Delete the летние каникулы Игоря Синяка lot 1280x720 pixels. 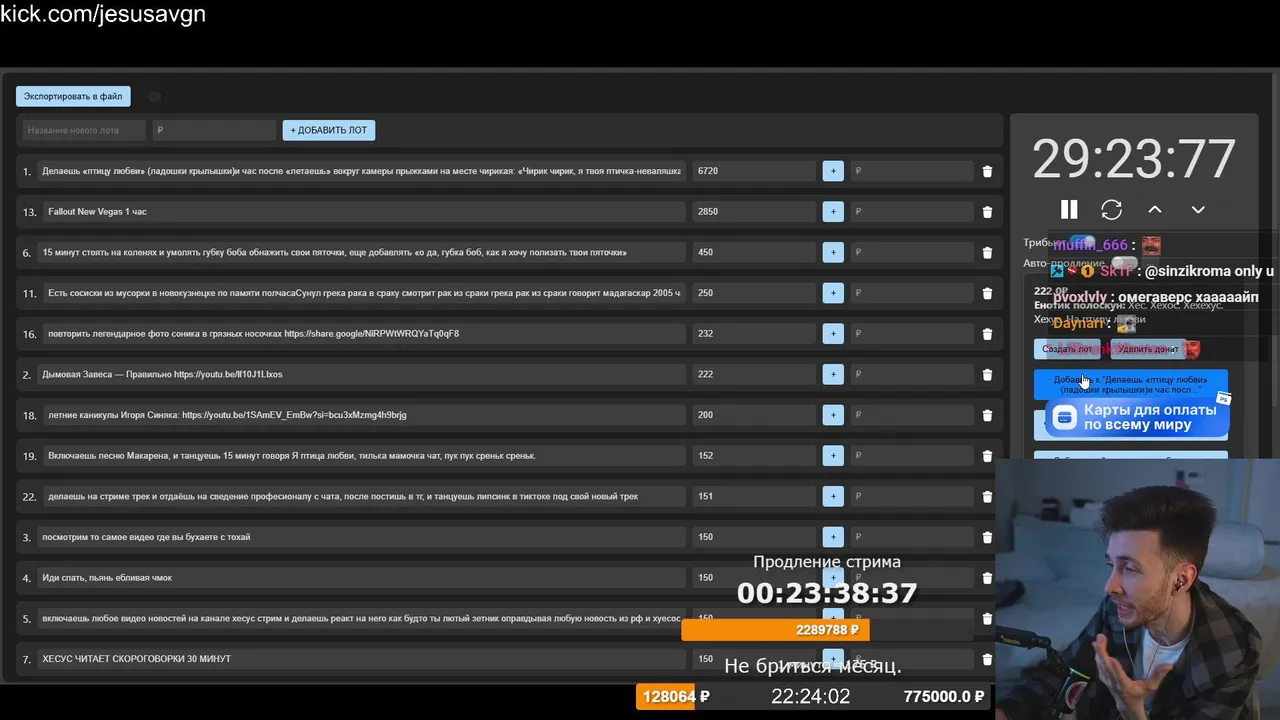coord(987,415)
